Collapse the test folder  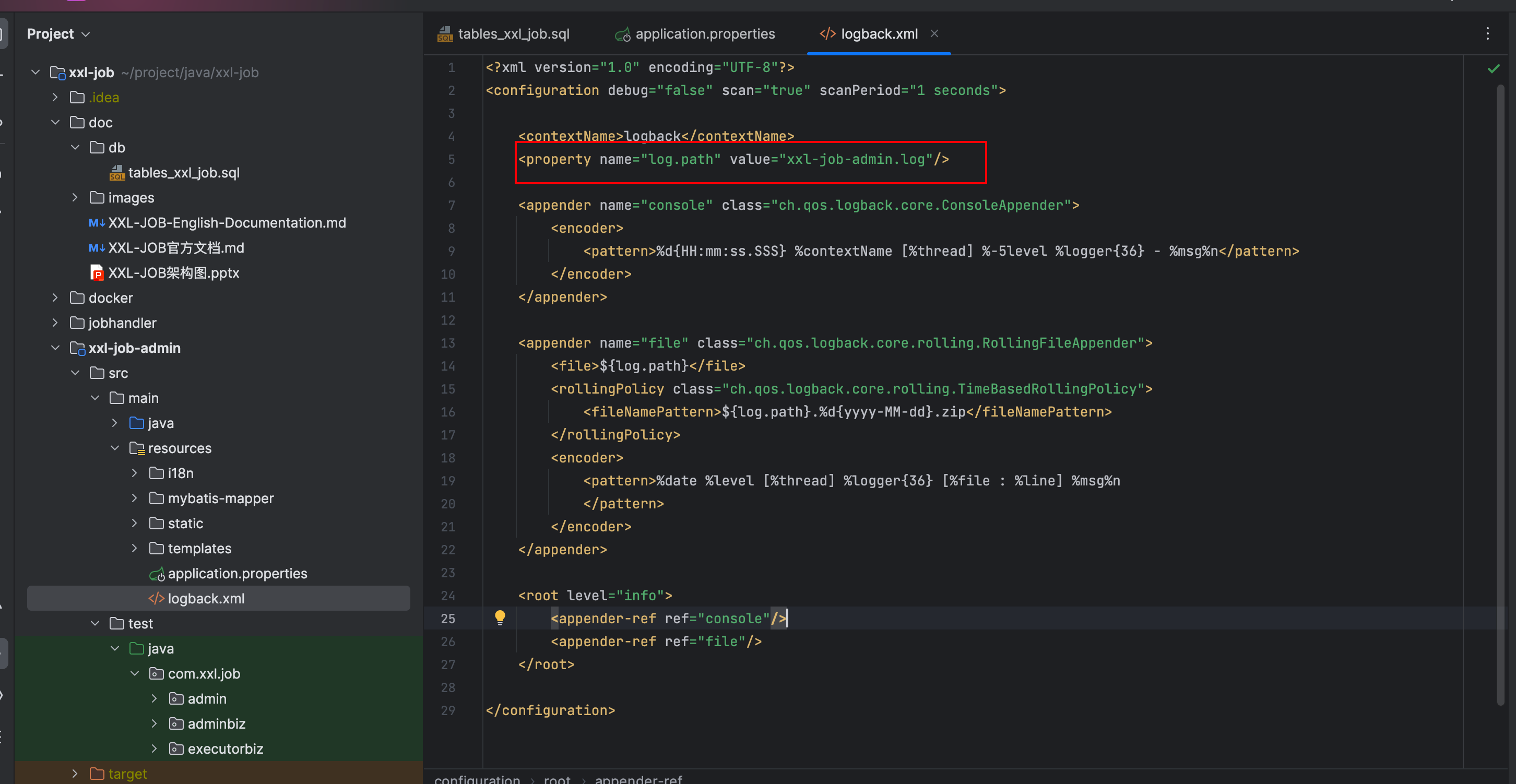point(95,623)
